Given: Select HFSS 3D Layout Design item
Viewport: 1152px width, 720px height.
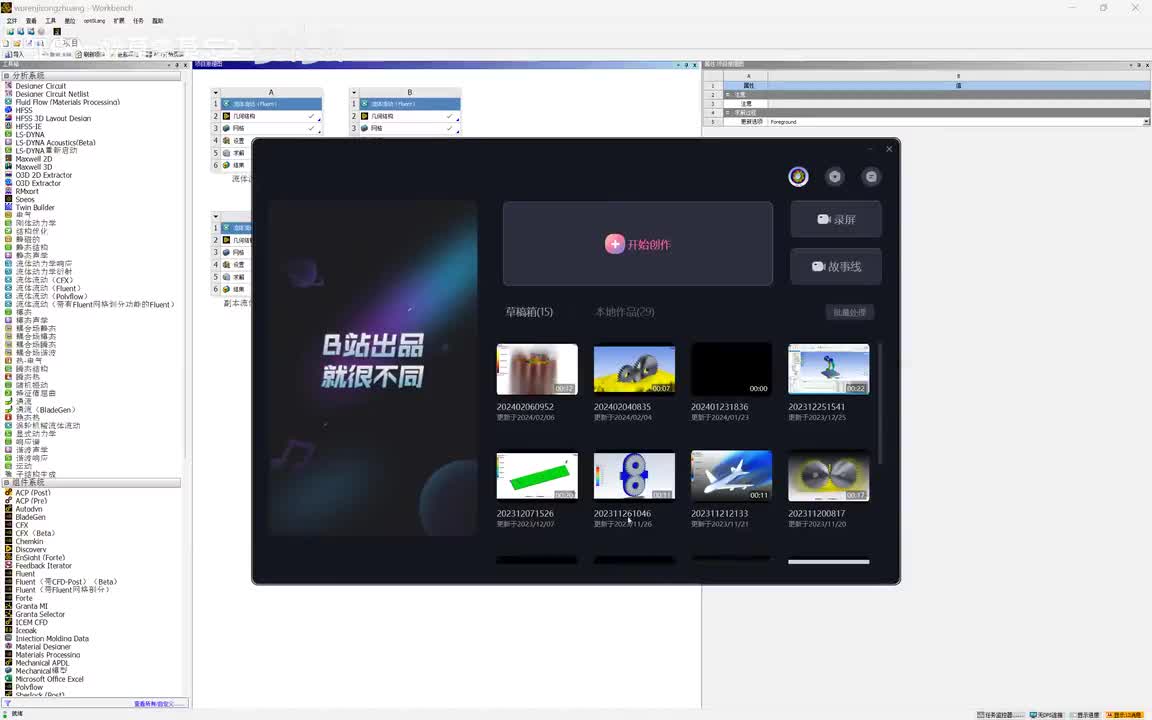Looking at the screenshot, I should [53, 118].
